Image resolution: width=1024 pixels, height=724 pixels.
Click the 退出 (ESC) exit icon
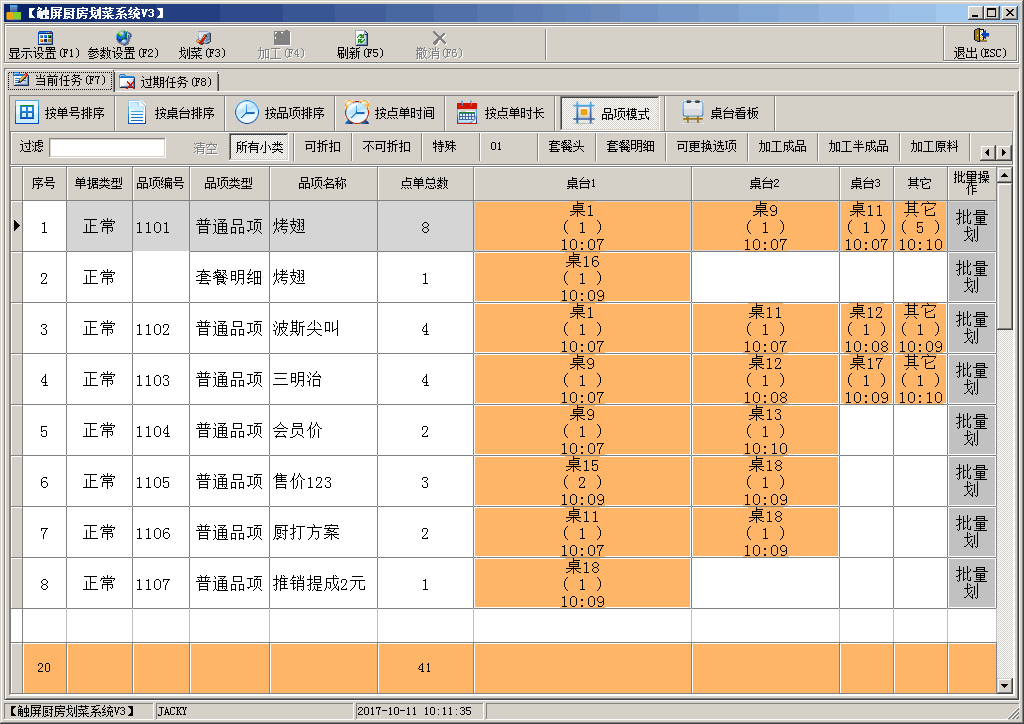980,36
